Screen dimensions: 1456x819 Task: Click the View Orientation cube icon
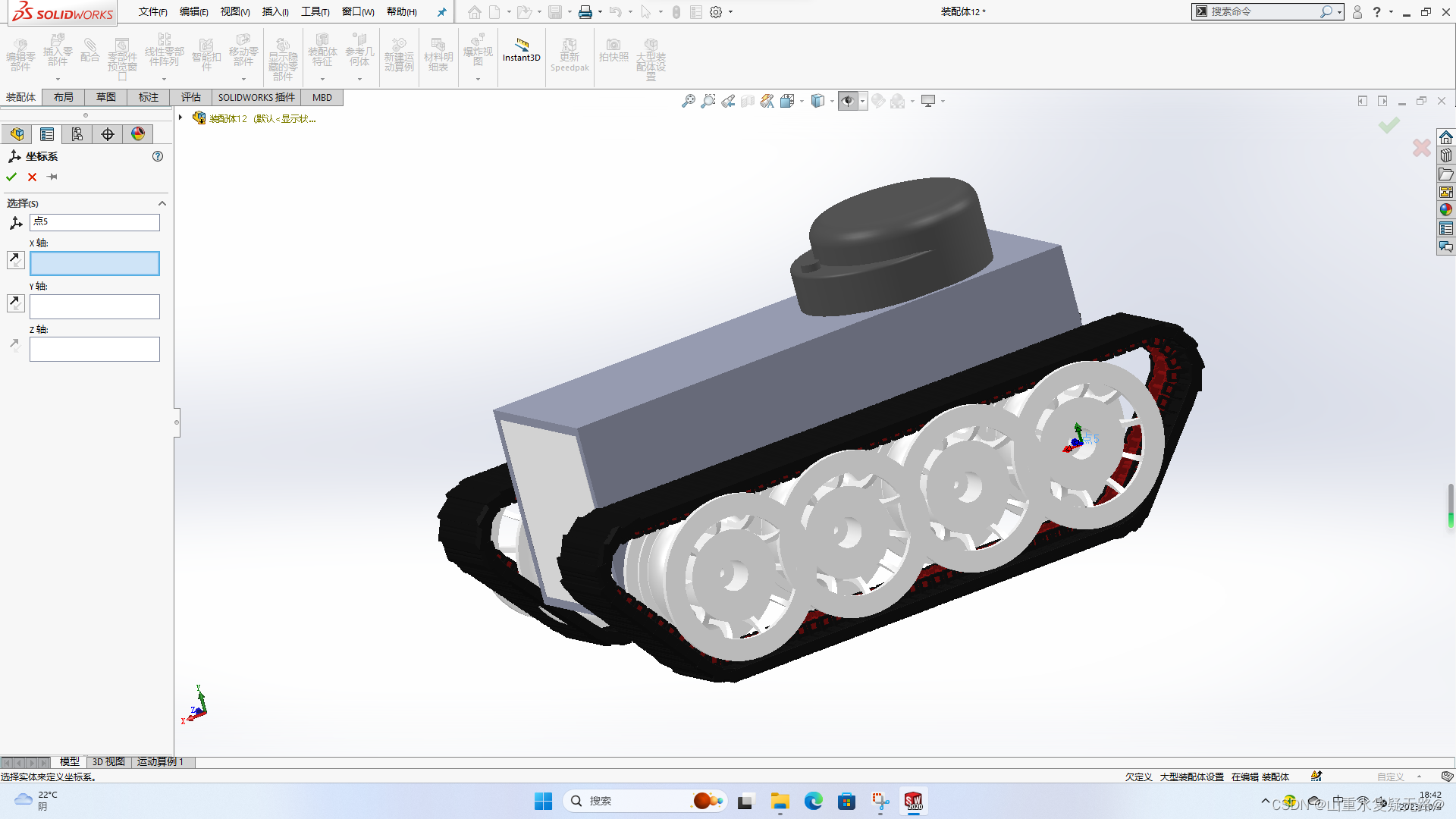(x=787, y=101)
